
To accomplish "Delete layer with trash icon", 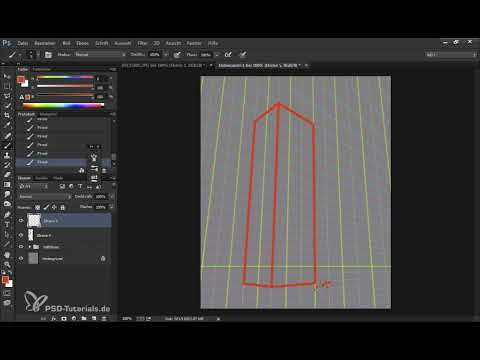I will tap(104, 318).
